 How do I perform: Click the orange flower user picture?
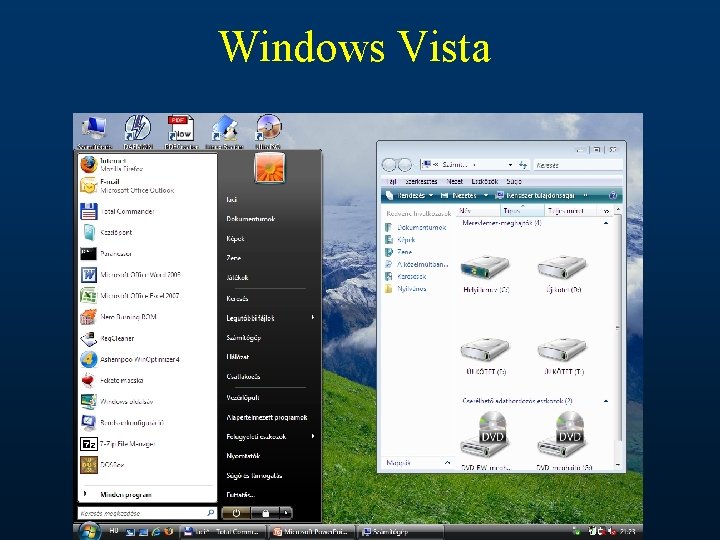click(x=270, y=168)
